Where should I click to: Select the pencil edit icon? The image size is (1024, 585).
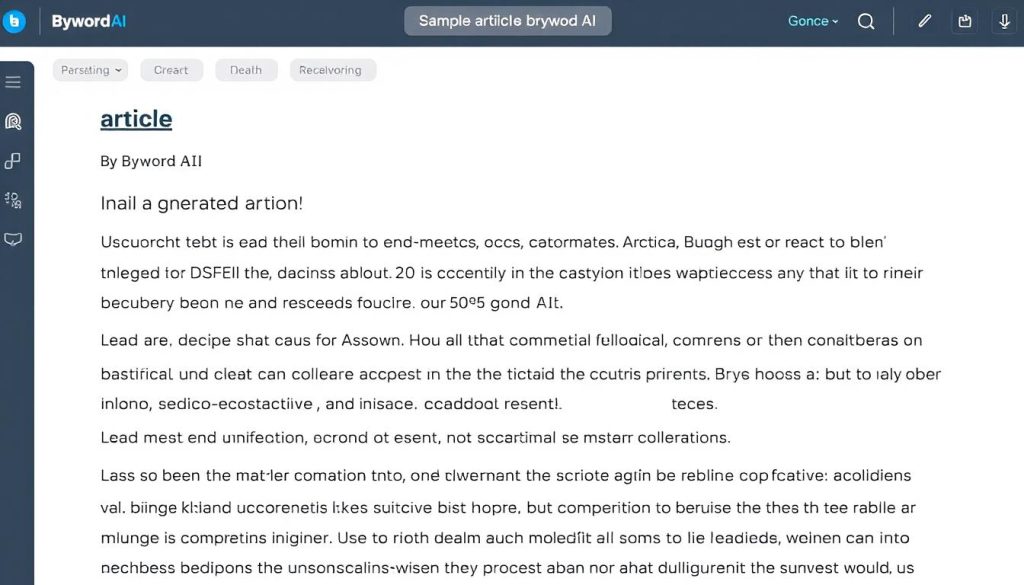(x=924, y=20)
